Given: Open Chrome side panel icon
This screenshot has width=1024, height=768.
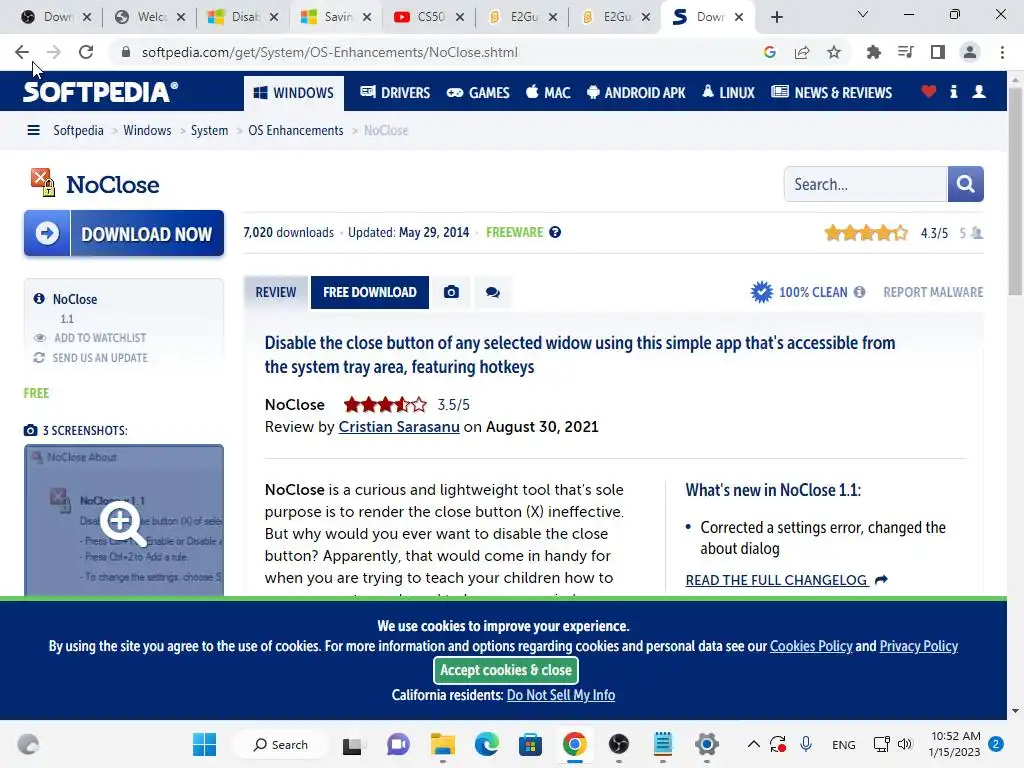Looking at the screenshot, I should (x=938, y=52).
